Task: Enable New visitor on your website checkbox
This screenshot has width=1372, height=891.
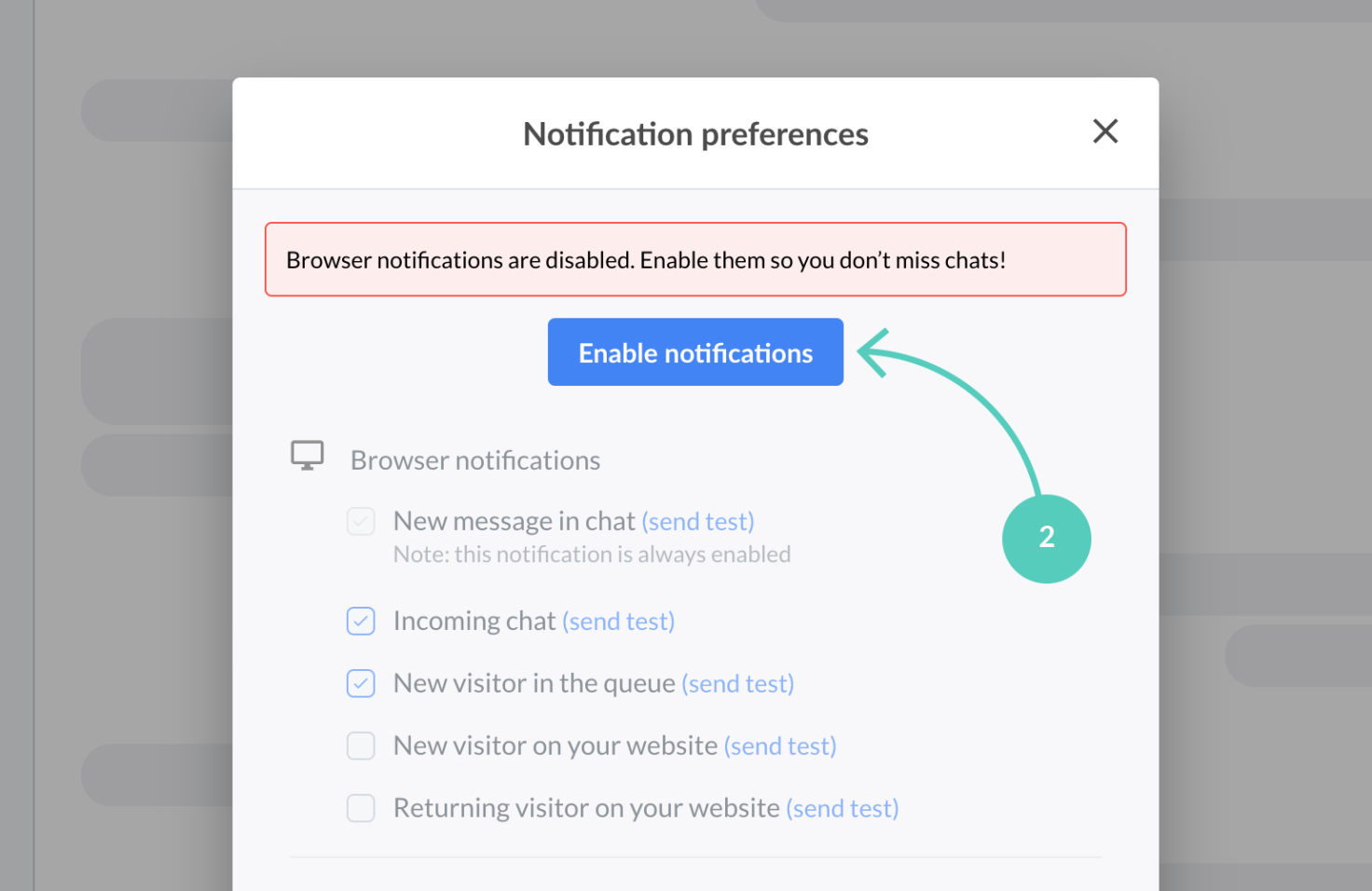Action: coord(361,746)
